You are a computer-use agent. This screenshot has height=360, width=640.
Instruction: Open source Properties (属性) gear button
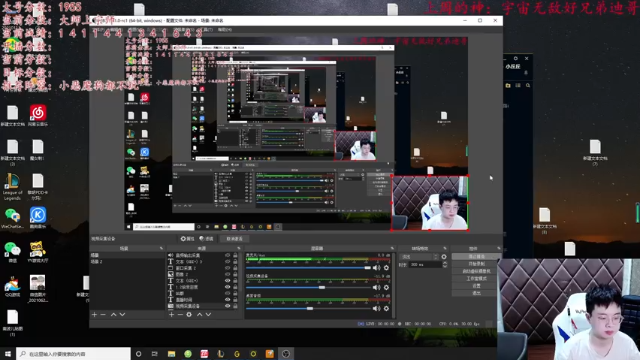[187, 239]
